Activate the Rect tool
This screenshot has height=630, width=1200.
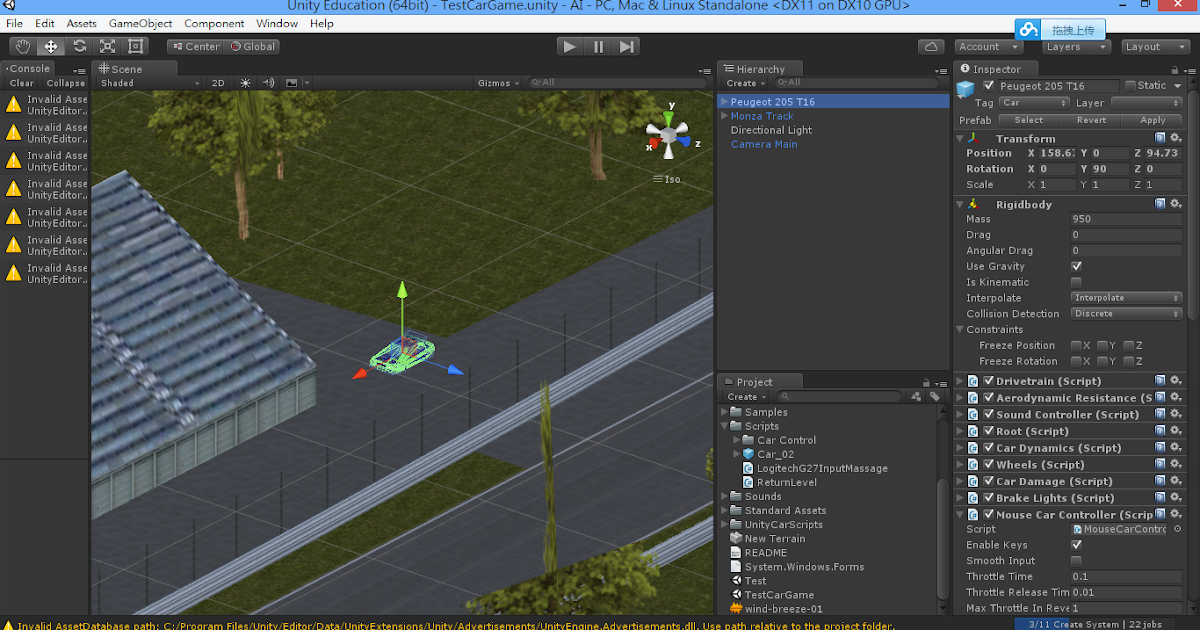pyautogui.click(x=134, y=46)
